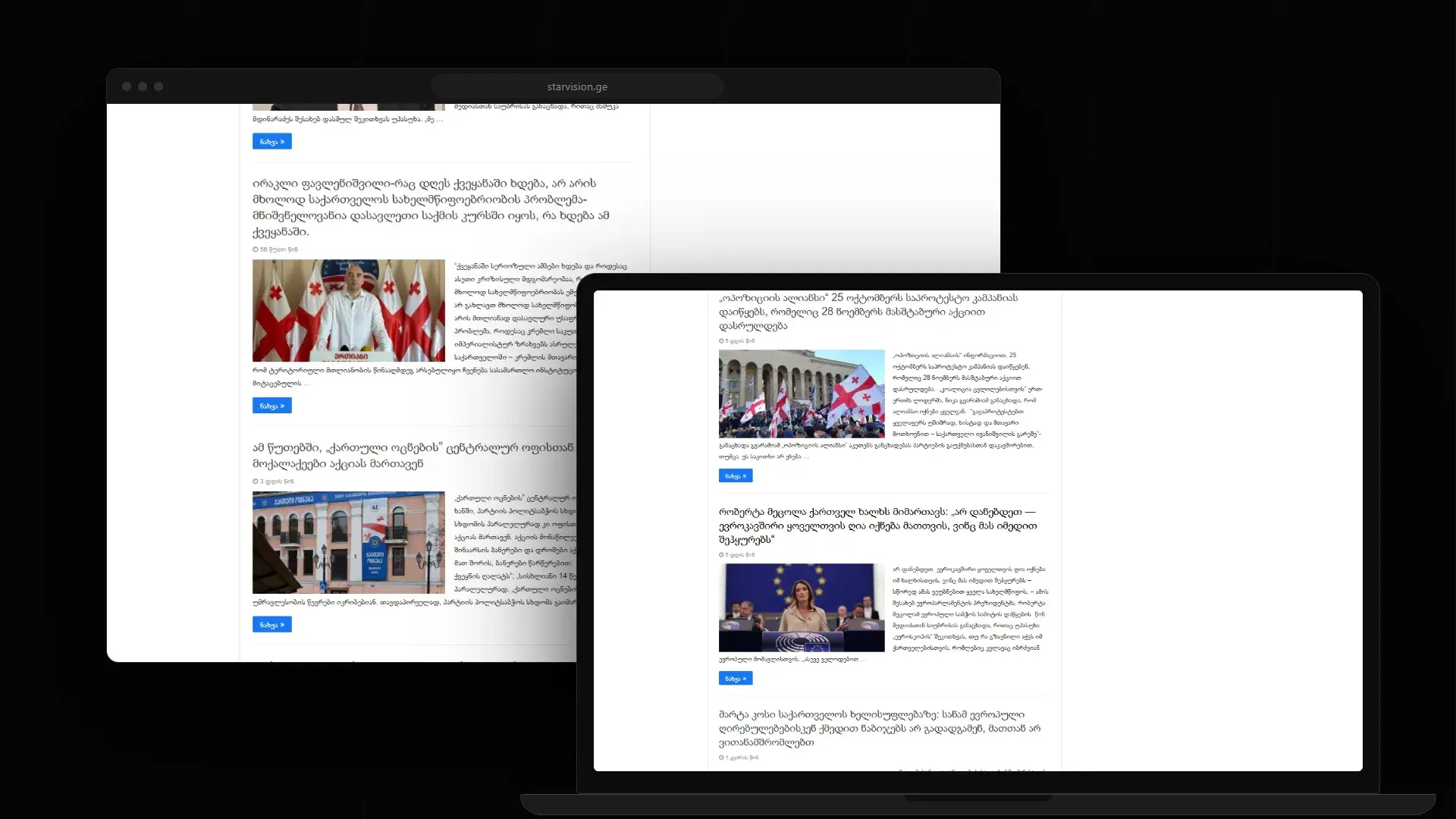Screen dimensions: 1456x819
Task: Click the parliament protest flags thumbnail on laptop
Action: [x=802, y=394]
